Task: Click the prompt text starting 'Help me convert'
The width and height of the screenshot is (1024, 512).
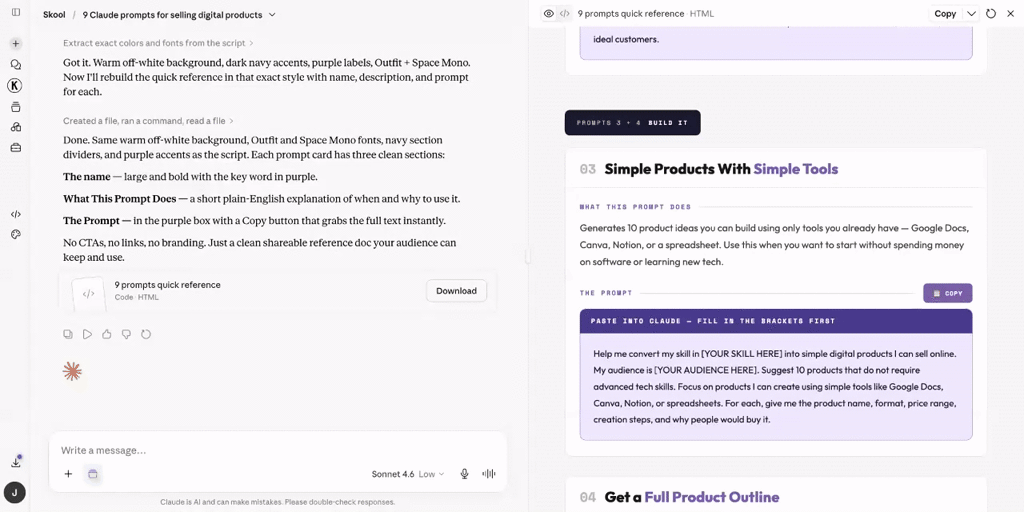Action: pos(775,387)
